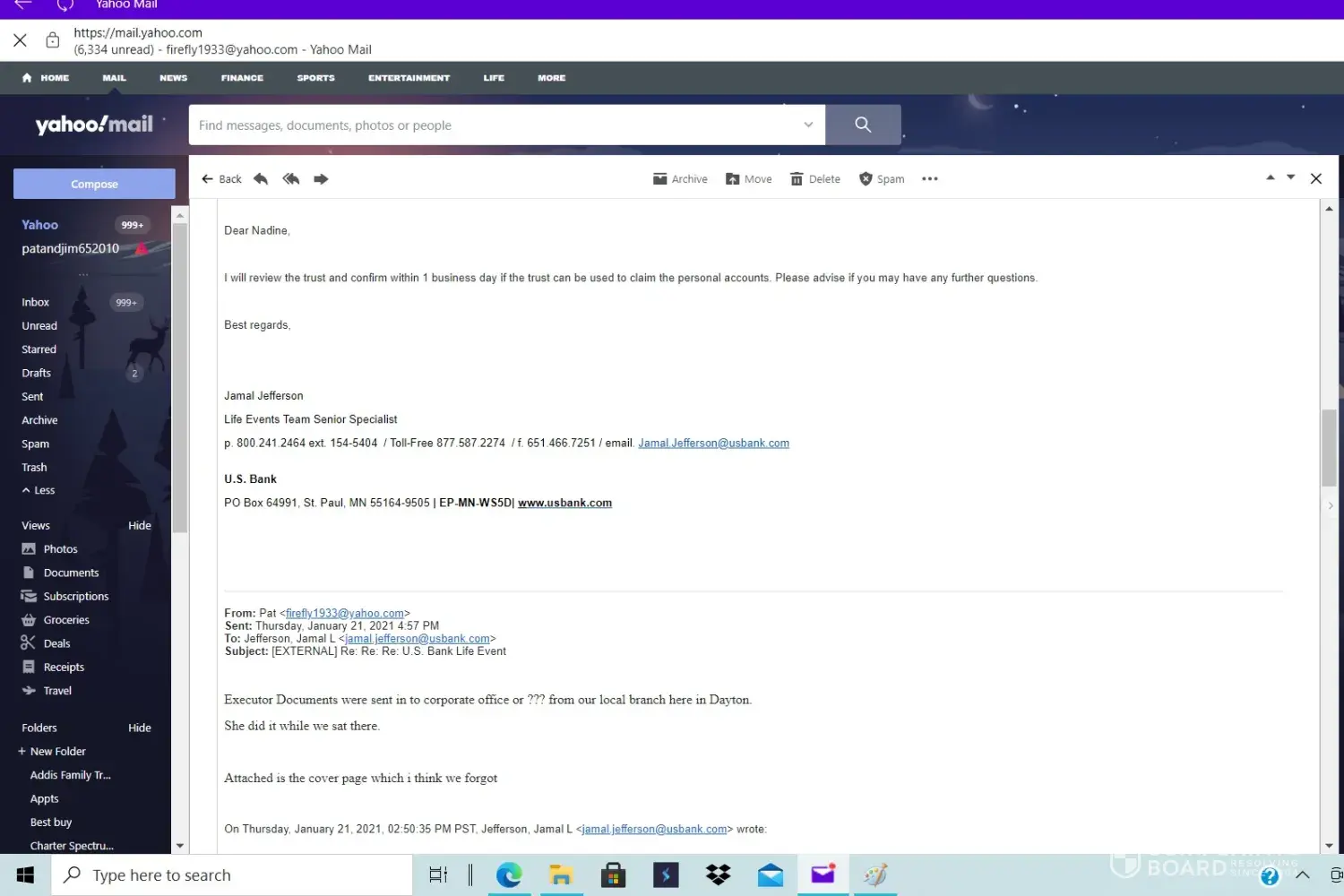The height and width of the screenshot is (896, 1344).
Task: Select the patandjim652010 account
Action: point(71,249)
